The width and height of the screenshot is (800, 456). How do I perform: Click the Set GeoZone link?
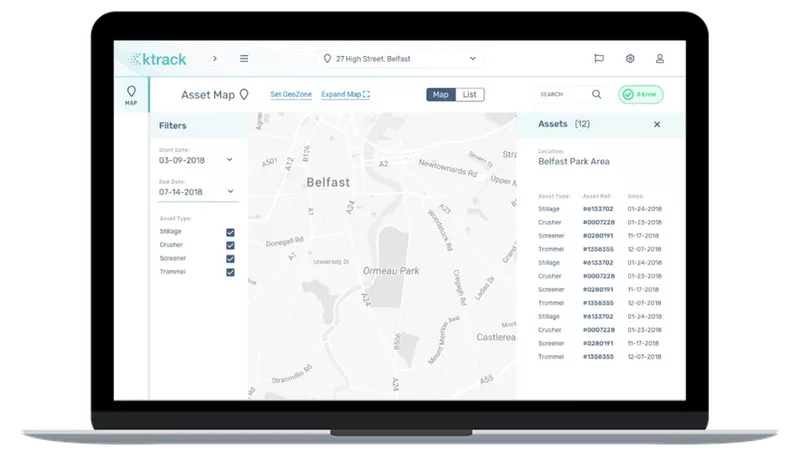click(x=291, y=95)
